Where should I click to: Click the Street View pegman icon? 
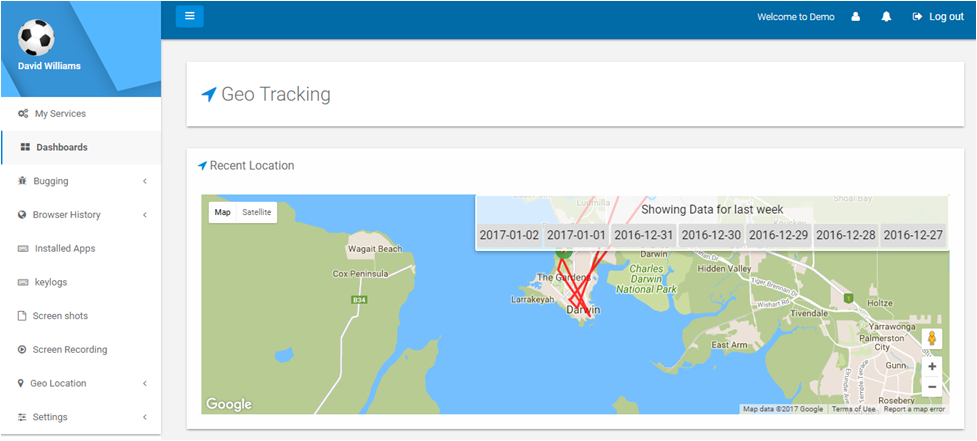click(932, 339)
